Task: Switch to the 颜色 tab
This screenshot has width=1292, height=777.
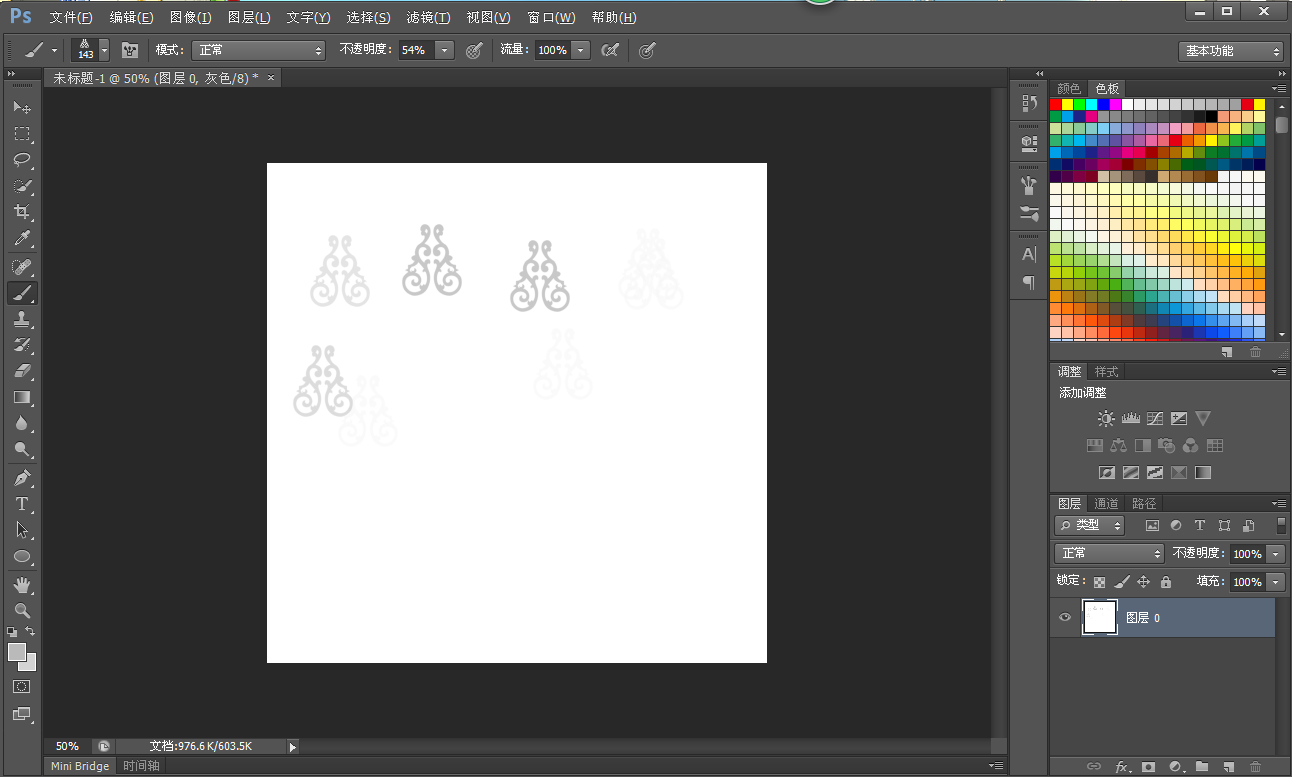Action: tap(1069, 89)
